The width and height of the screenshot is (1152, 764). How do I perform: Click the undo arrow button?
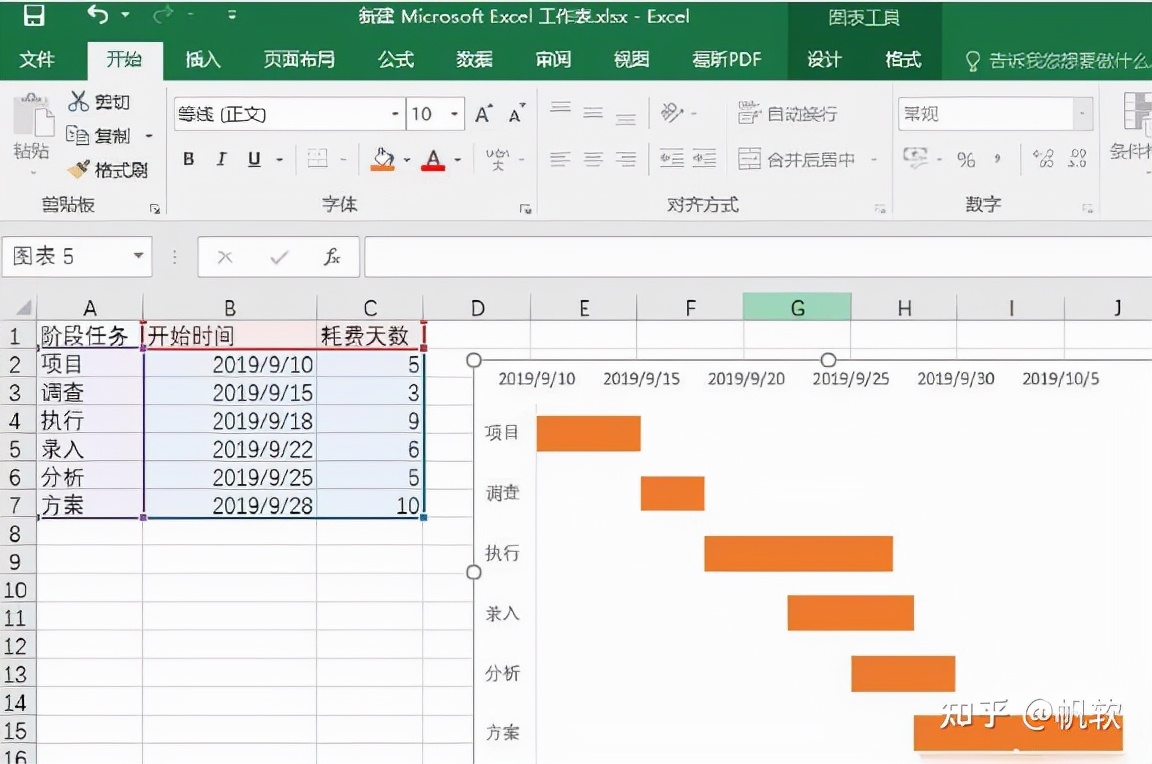coord(96,16)
